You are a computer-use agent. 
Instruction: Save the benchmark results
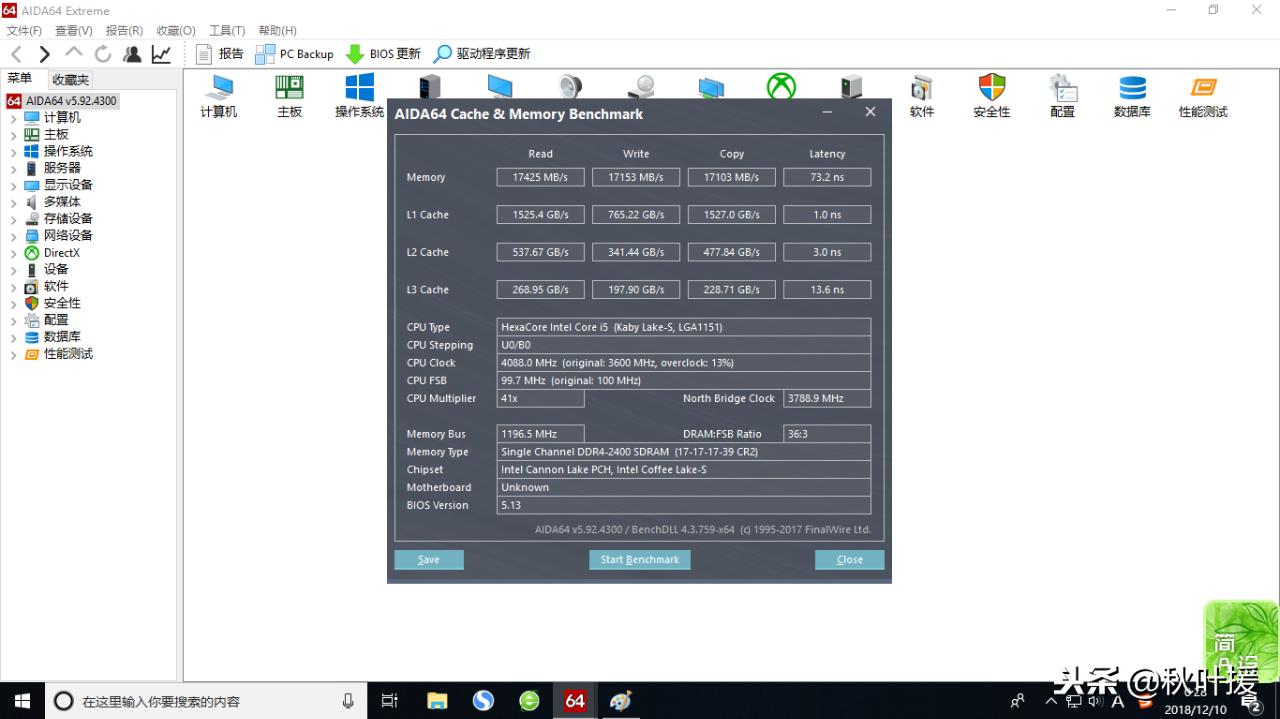428,559
